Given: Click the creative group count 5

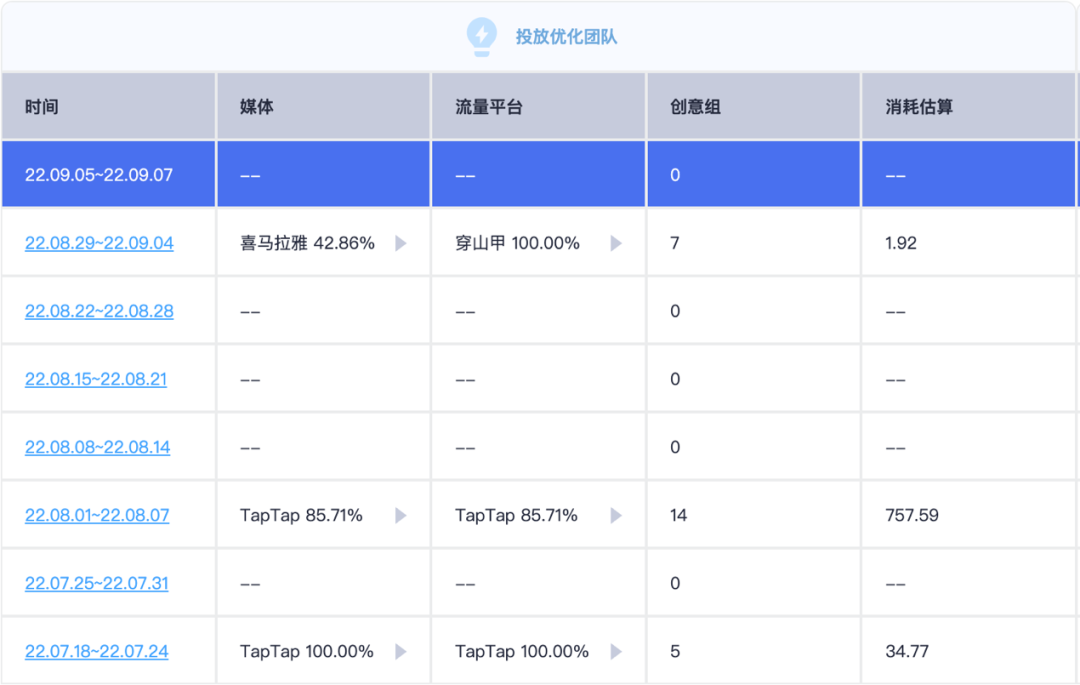Looking at the screenshot, I should pos(675,652).
